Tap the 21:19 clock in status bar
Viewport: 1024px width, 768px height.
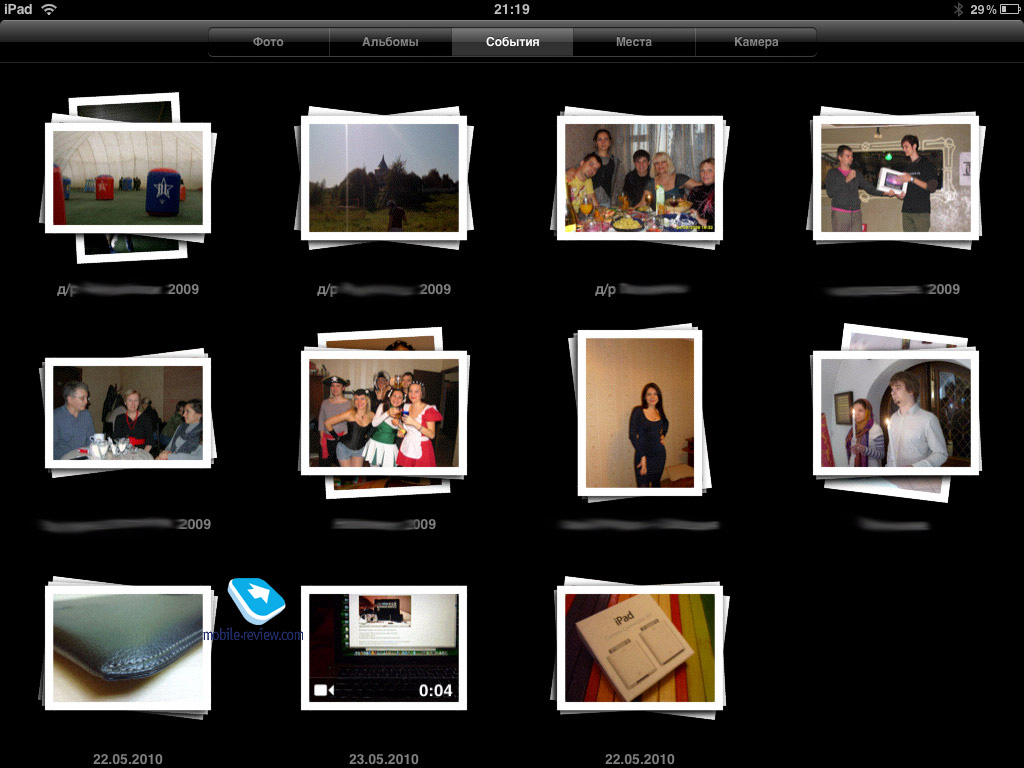(512, 9)
